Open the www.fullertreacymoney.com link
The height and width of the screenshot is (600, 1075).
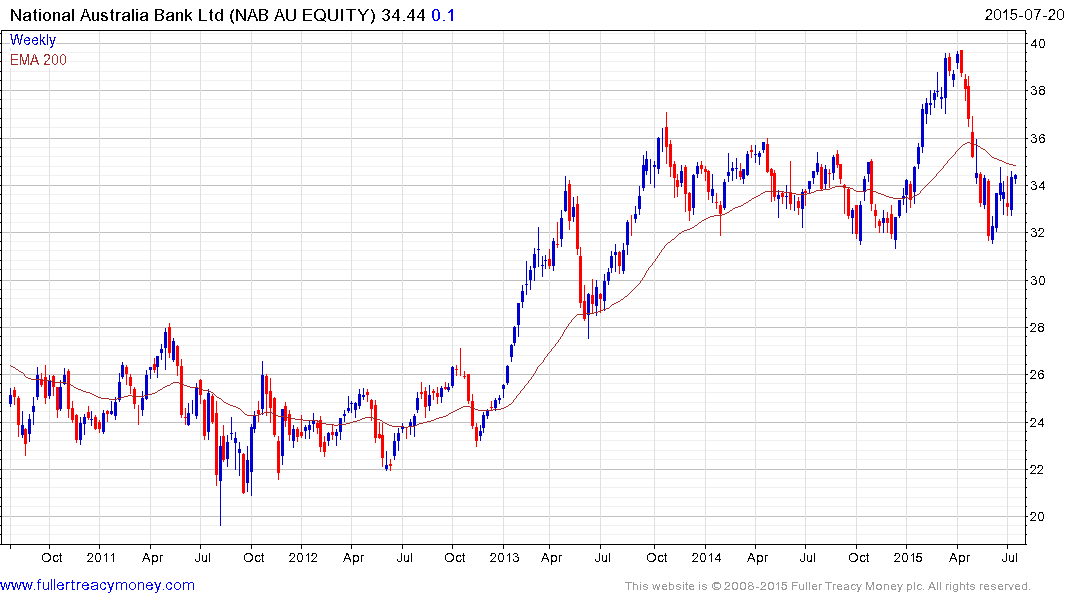point(97,585)
